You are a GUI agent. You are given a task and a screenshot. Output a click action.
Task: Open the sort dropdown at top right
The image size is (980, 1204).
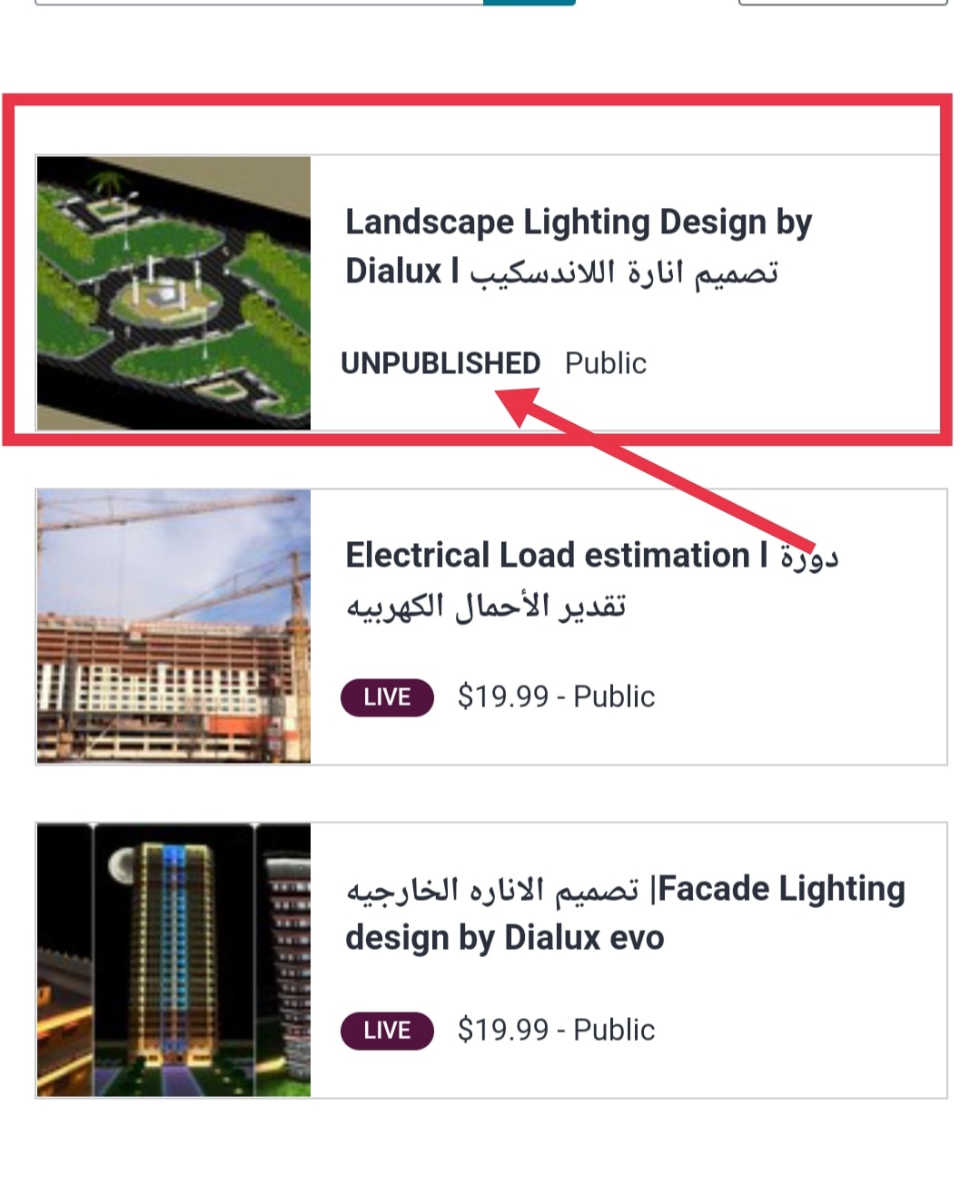[x=843, y=3]
